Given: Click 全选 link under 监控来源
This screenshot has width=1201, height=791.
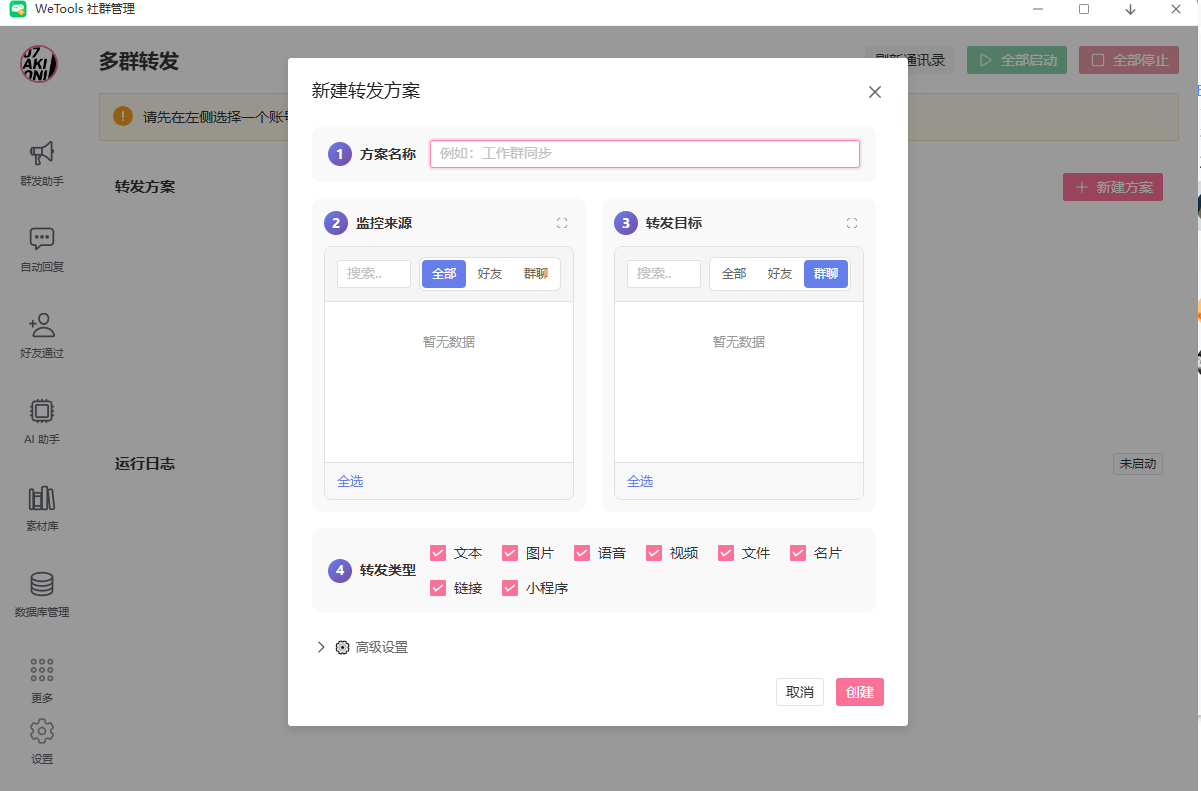Looking at the screenshot, I should pos(350,481).
